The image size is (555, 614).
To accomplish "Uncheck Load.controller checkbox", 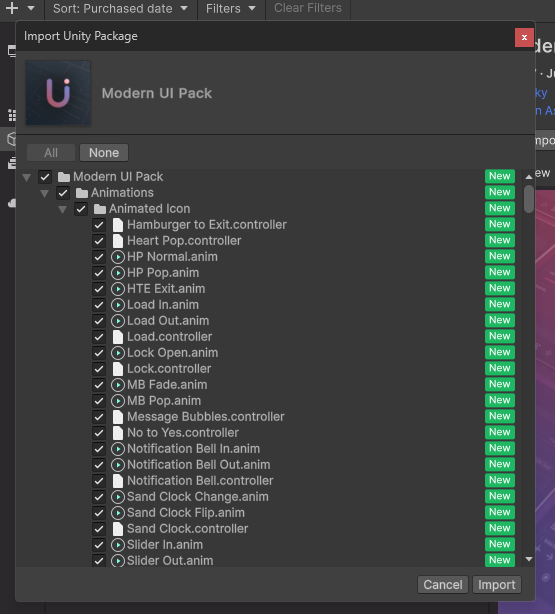I will point(99,337).
